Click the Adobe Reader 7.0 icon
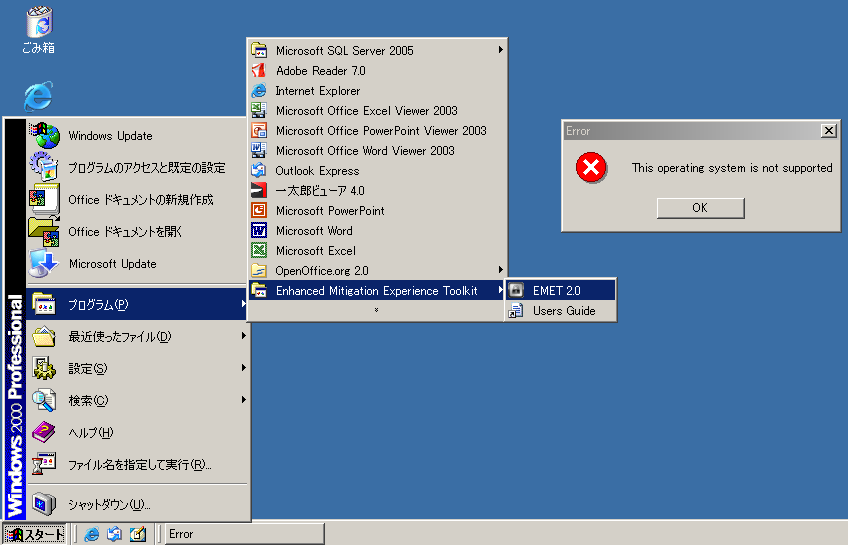 click(259, 70)
